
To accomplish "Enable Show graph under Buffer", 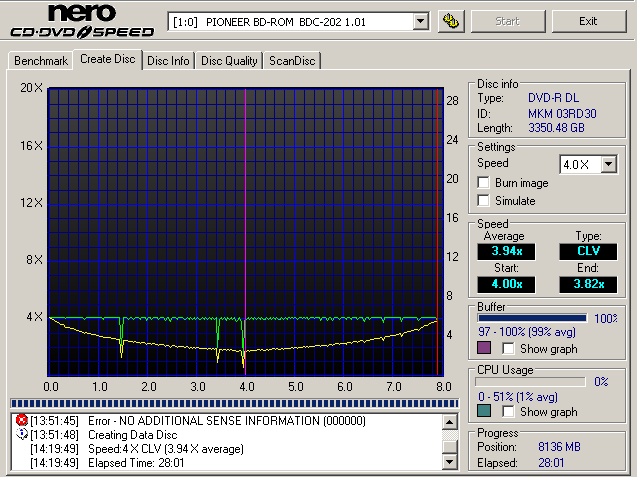I will point(509,349).
